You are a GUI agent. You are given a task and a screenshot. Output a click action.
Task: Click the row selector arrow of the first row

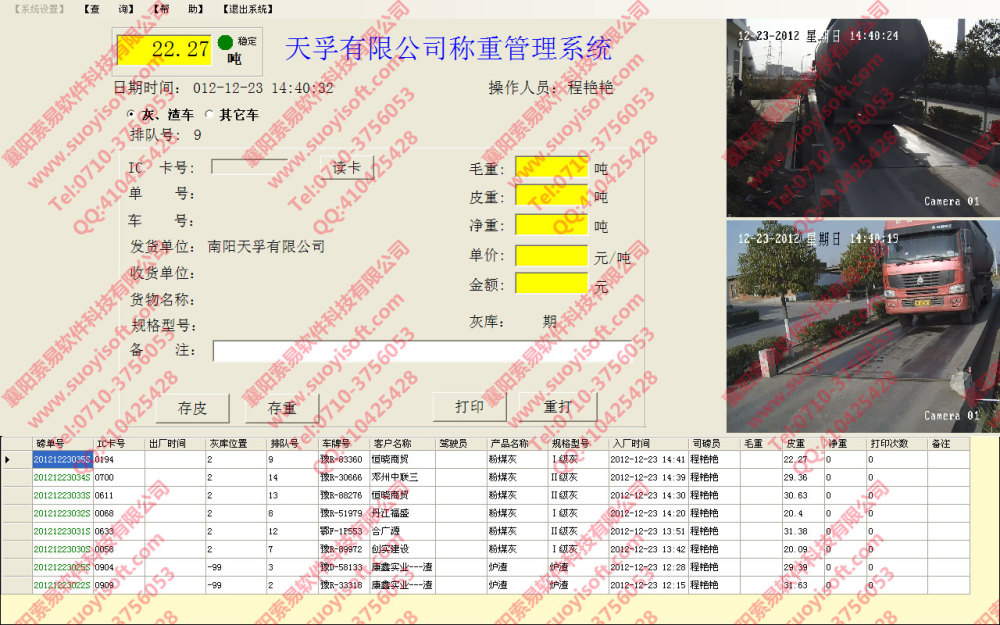17,459
